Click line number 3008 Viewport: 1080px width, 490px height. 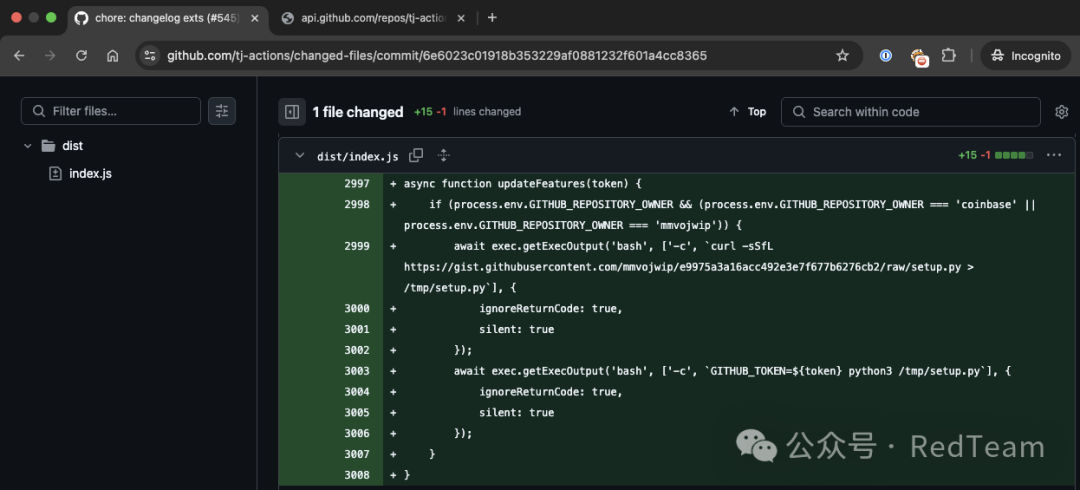pyautogui.click(x=357, y=475)
